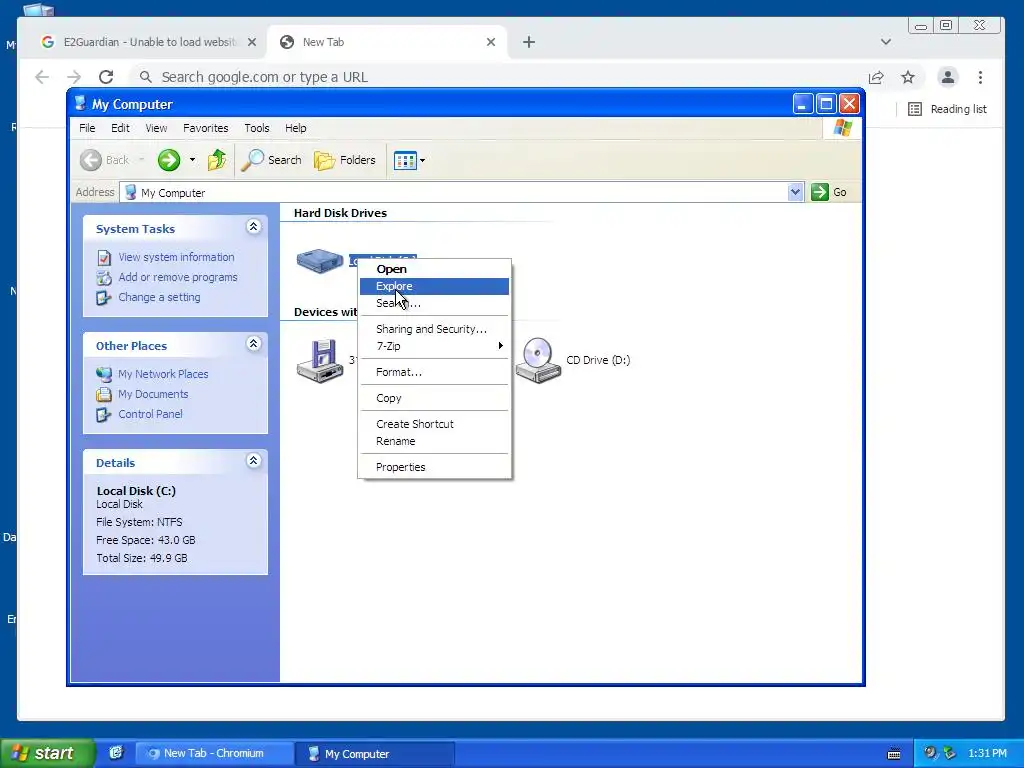Viewport: 1024px width, 768px height.
Task: Toggle the Folders pane button
Action: [x=345, y=160]
